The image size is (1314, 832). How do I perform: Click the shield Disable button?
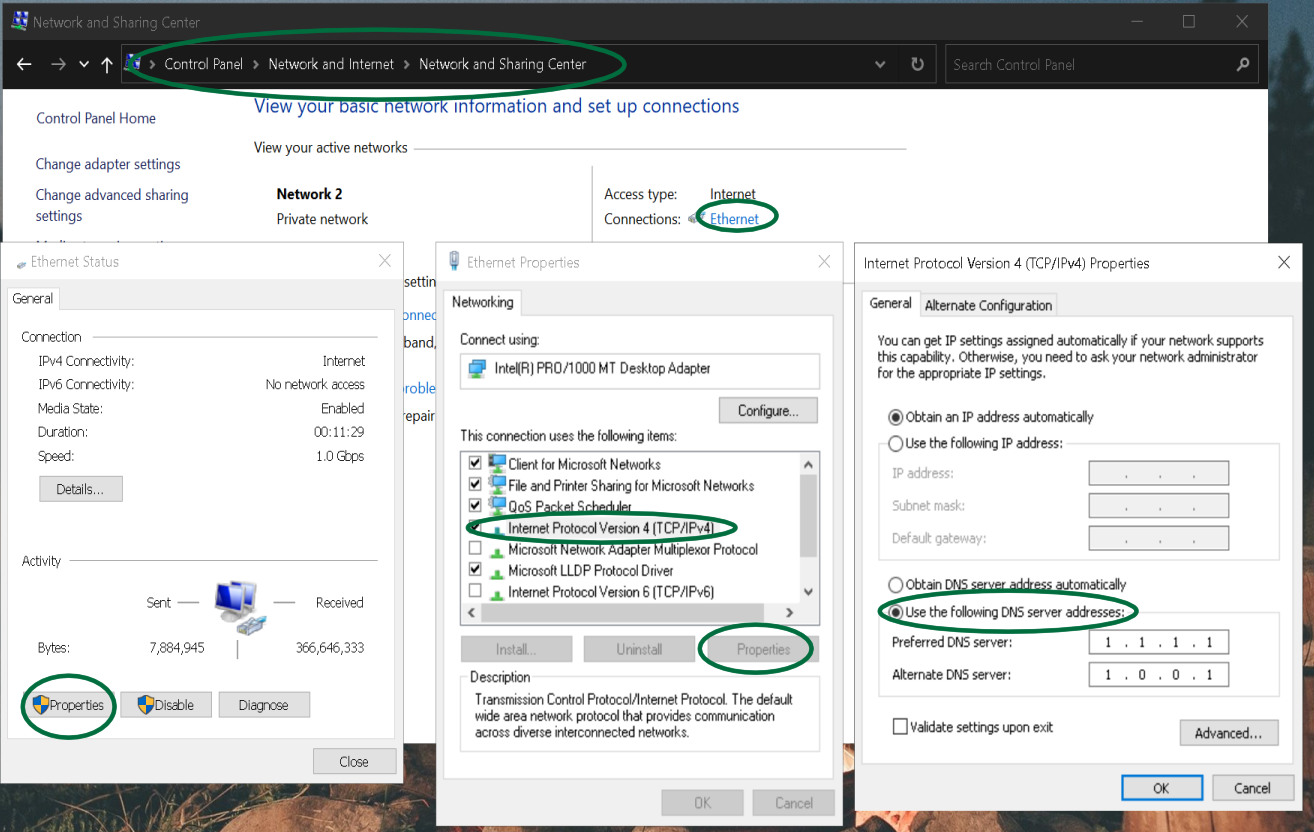pos(165,705)
